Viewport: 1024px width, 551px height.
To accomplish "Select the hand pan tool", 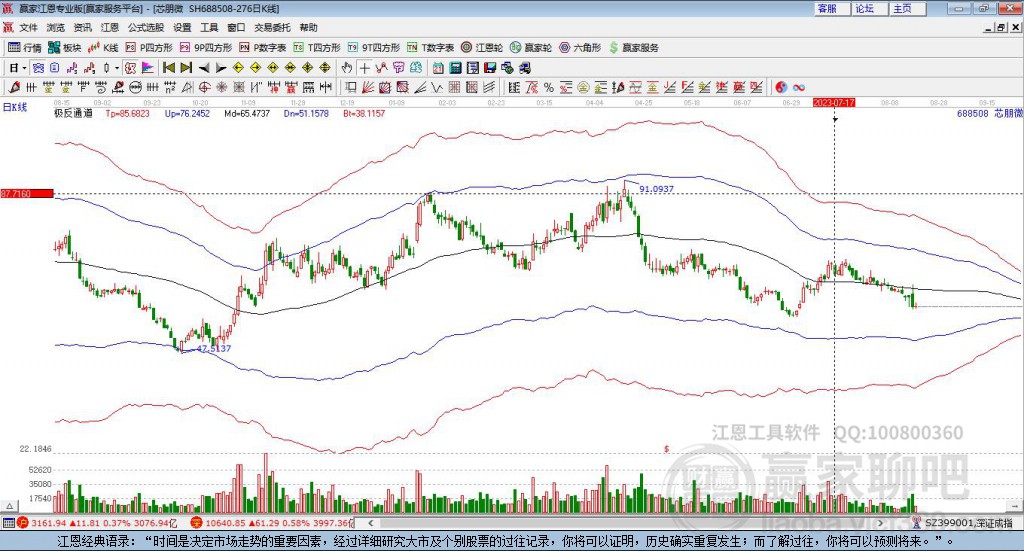I will coord(347,68).
